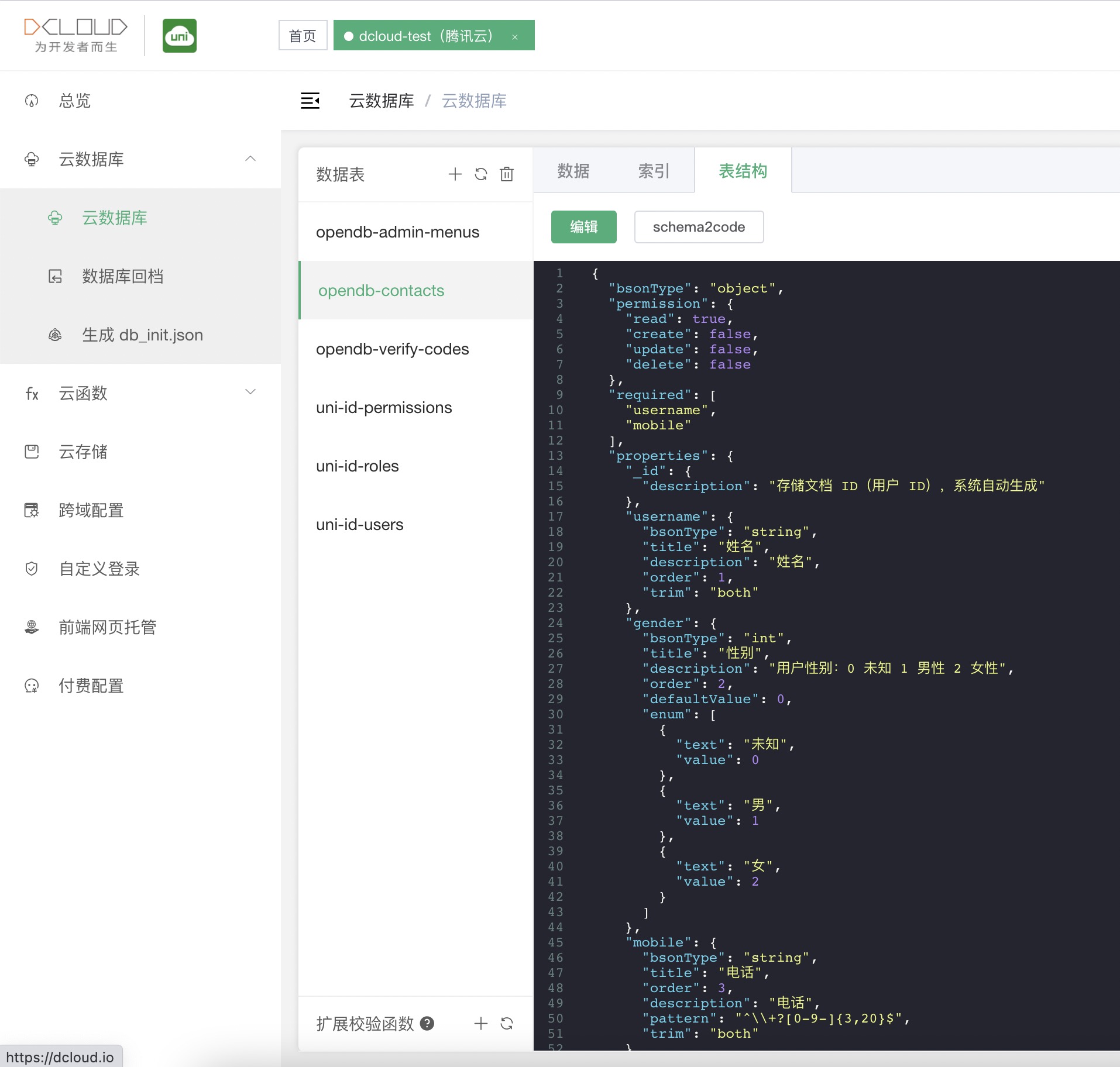The image size is (1120, 1067).
Task: Delete table using the trash icon
Action: coord(507,174)
